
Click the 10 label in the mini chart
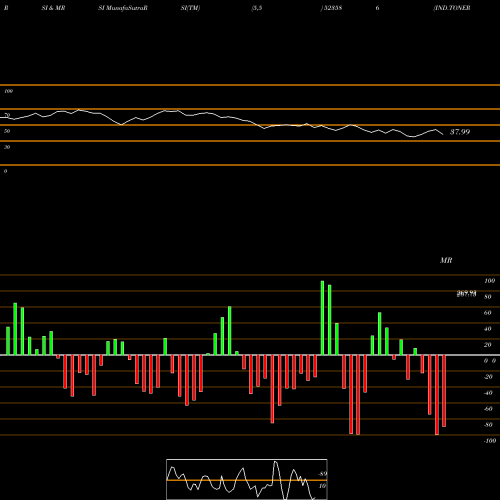322,486
